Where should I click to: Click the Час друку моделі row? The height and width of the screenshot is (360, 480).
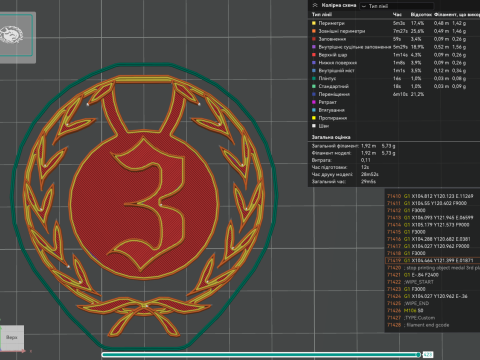point(345,174)
